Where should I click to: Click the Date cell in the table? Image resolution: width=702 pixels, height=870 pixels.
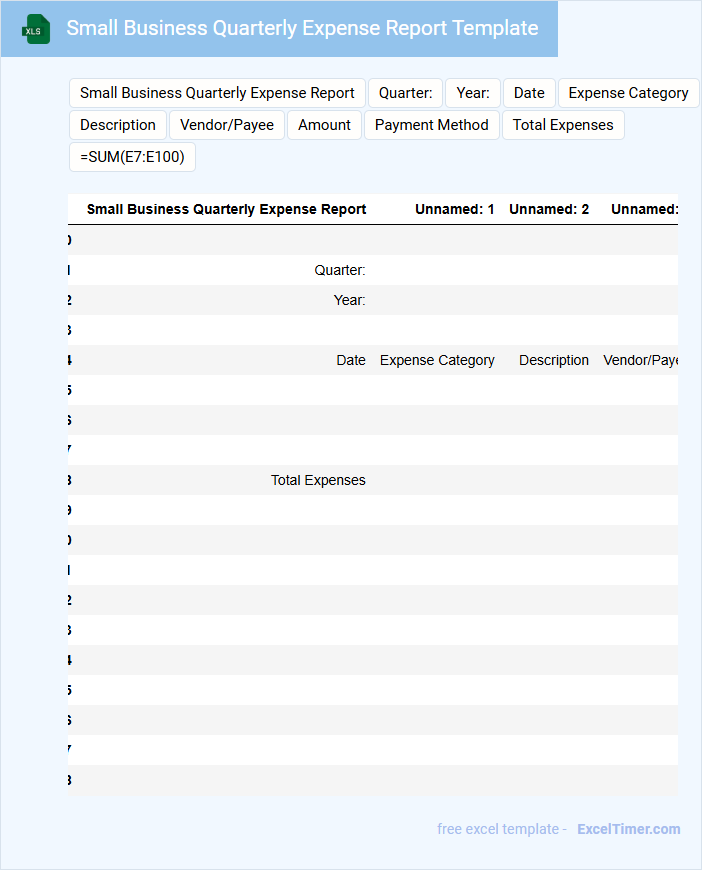[351, 360]
